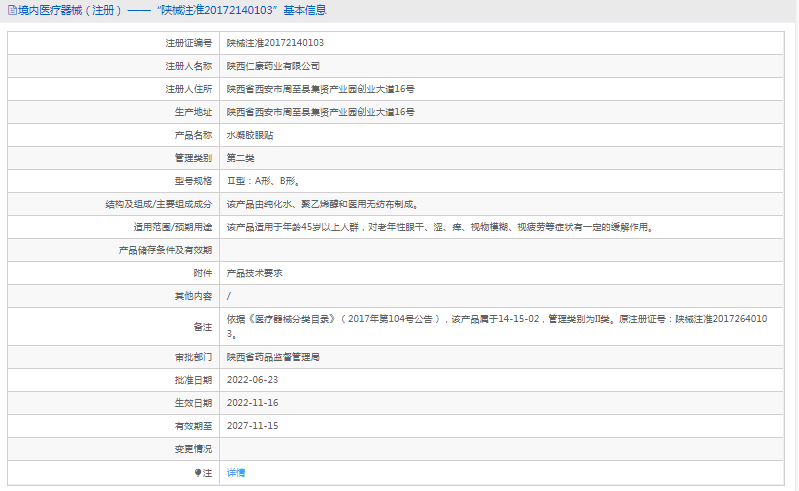Click attachment value 产品技术要求
The width and height of the screenshot is (799, 491).
(x=255, y=273)
